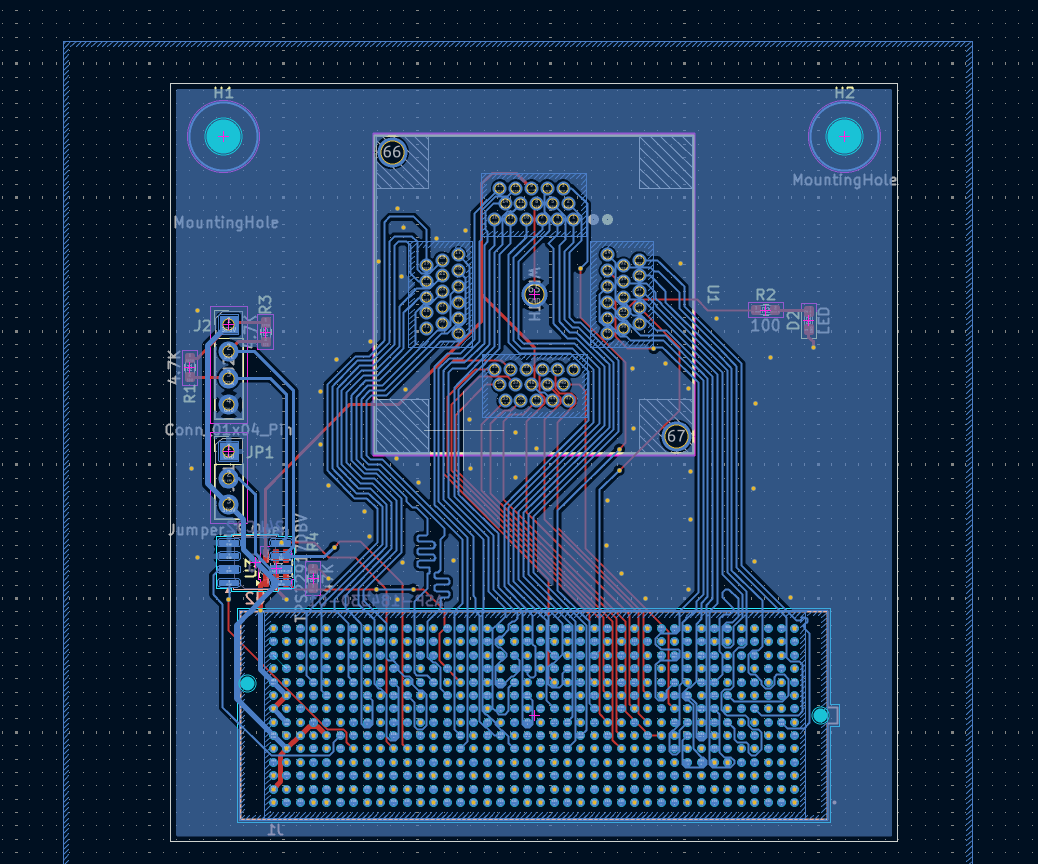Screen dimensions: 1038x864
Task: Select pin 1 square pad of J2
Action: [x=228, y=324]
